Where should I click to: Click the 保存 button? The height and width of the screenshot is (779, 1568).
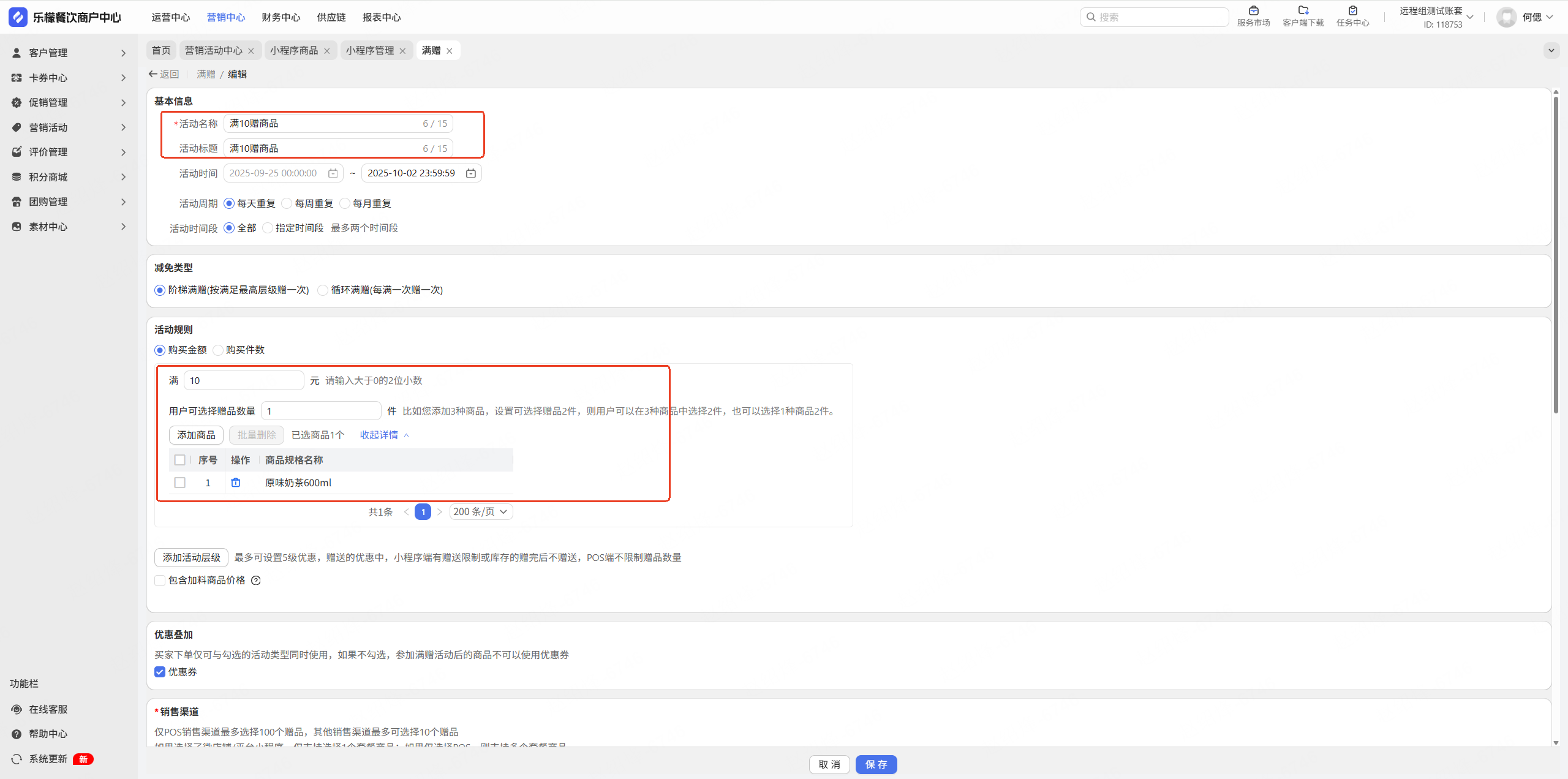876,764
